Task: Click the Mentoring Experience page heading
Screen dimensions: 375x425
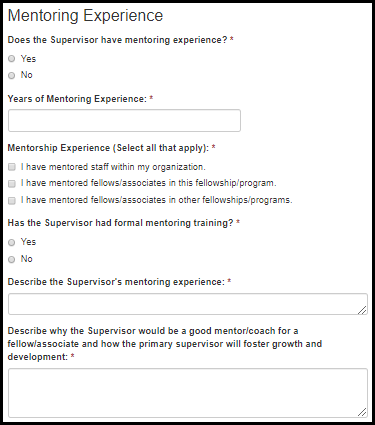Action: point(85,16)
